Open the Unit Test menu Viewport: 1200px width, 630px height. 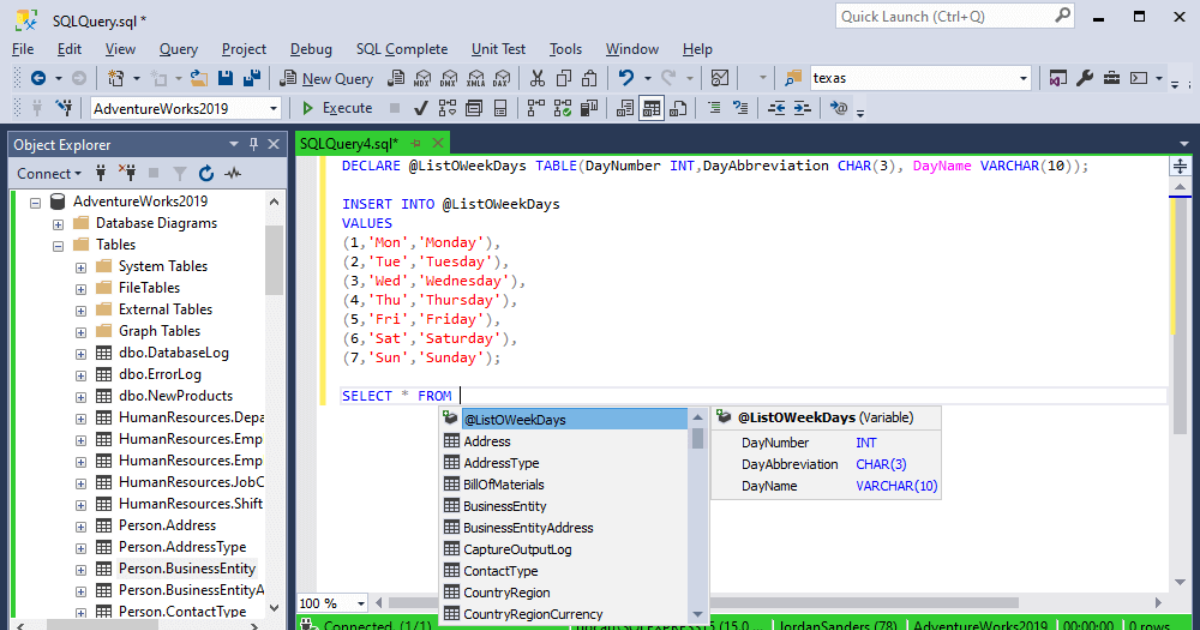pyautogui.click(x=499, y=49)
